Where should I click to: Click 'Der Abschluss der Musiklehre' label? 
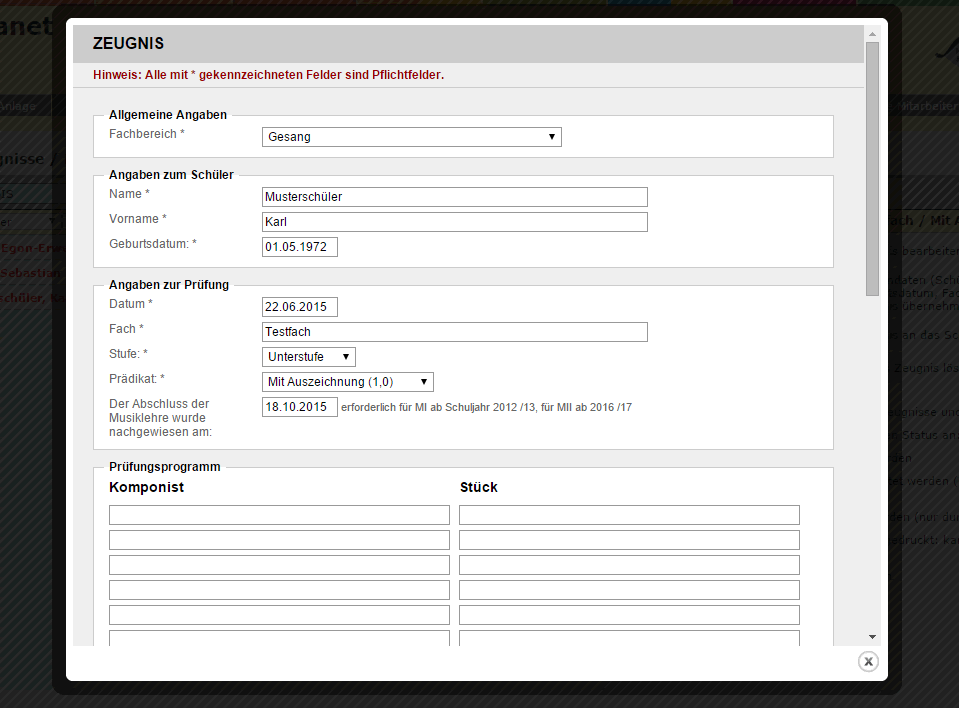coord(160,418)
